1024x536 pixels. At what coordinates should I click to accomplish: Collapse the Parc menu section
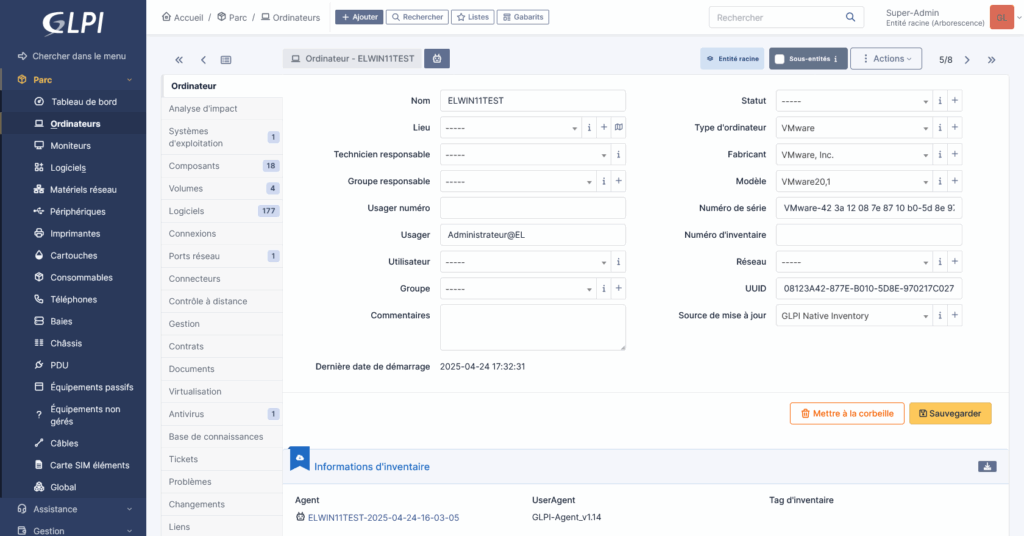point(129,80)
